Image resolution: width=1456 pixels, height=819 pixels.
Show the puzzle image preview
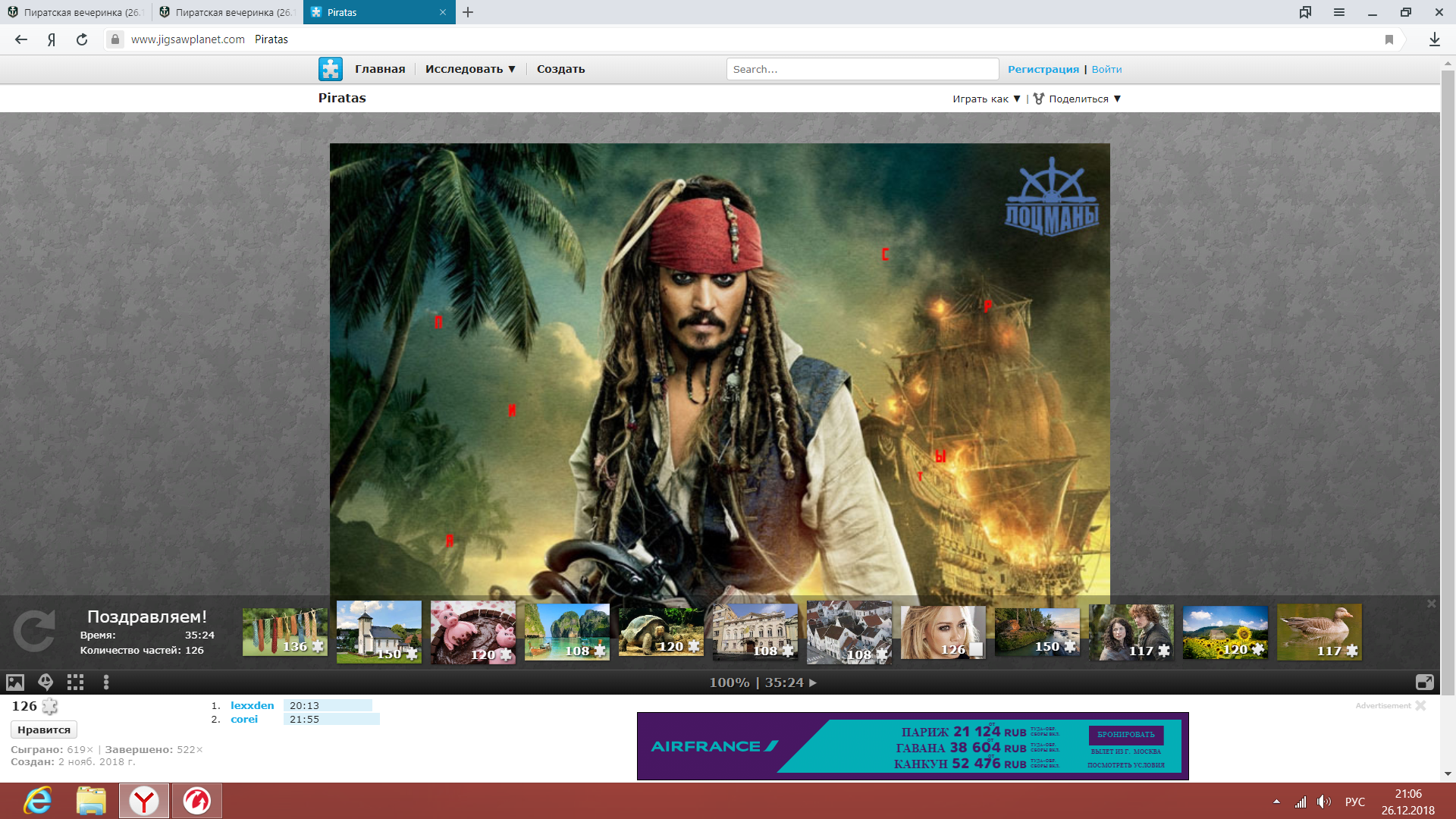click(15, 682)
